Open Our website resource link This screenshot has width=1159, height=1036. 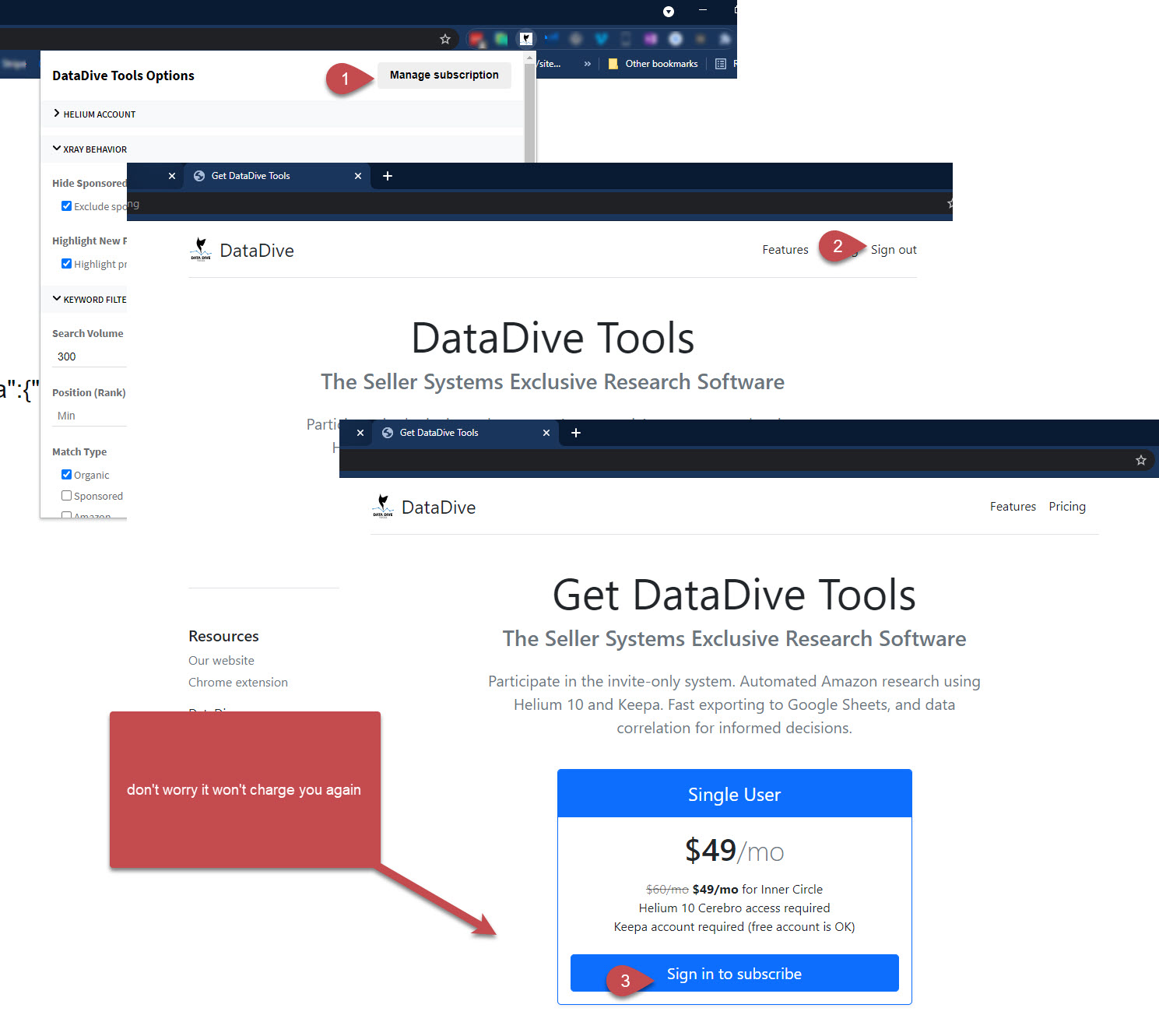point(221,660)
